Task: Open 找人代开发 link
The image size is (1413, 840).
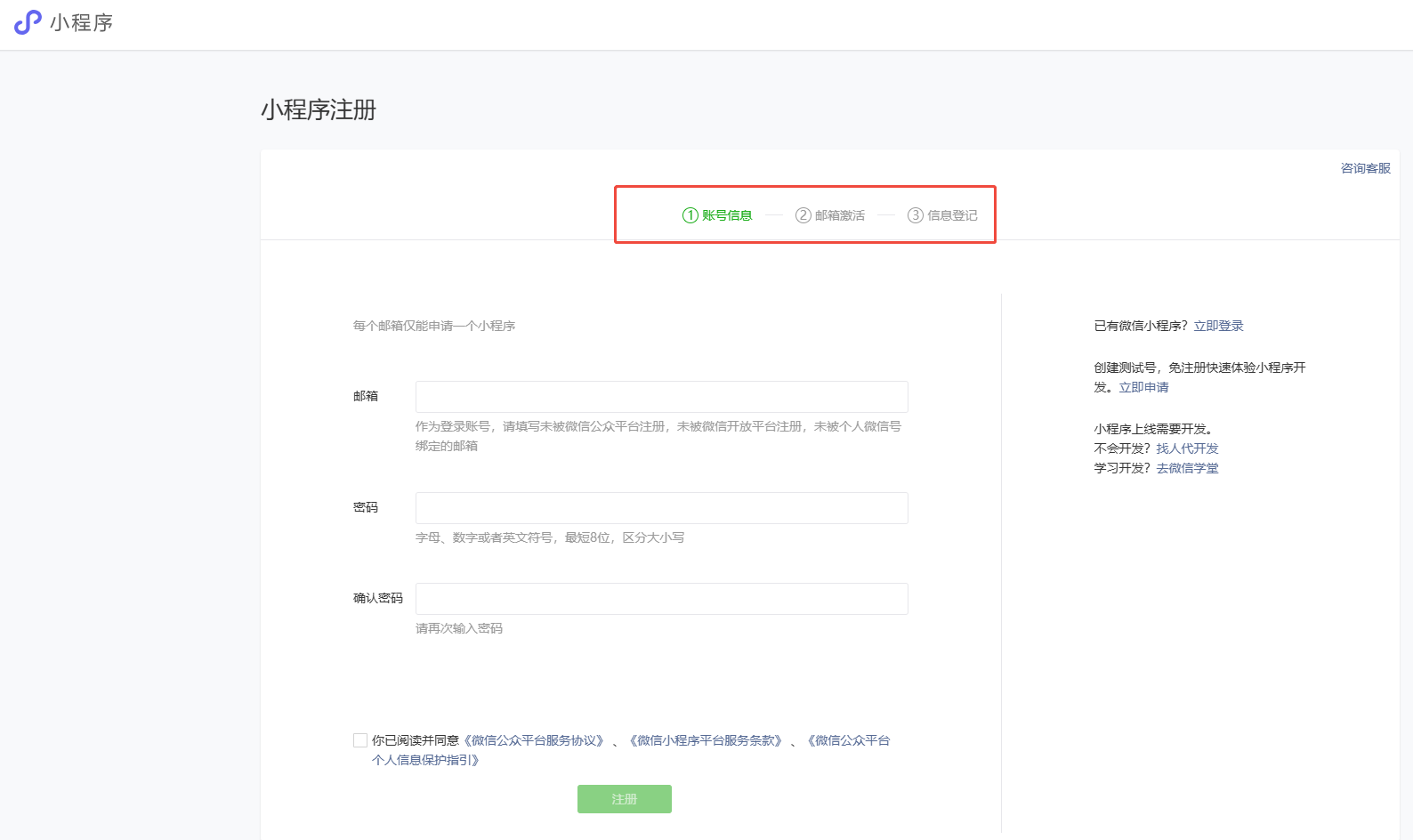Action: click(1187, 448)
